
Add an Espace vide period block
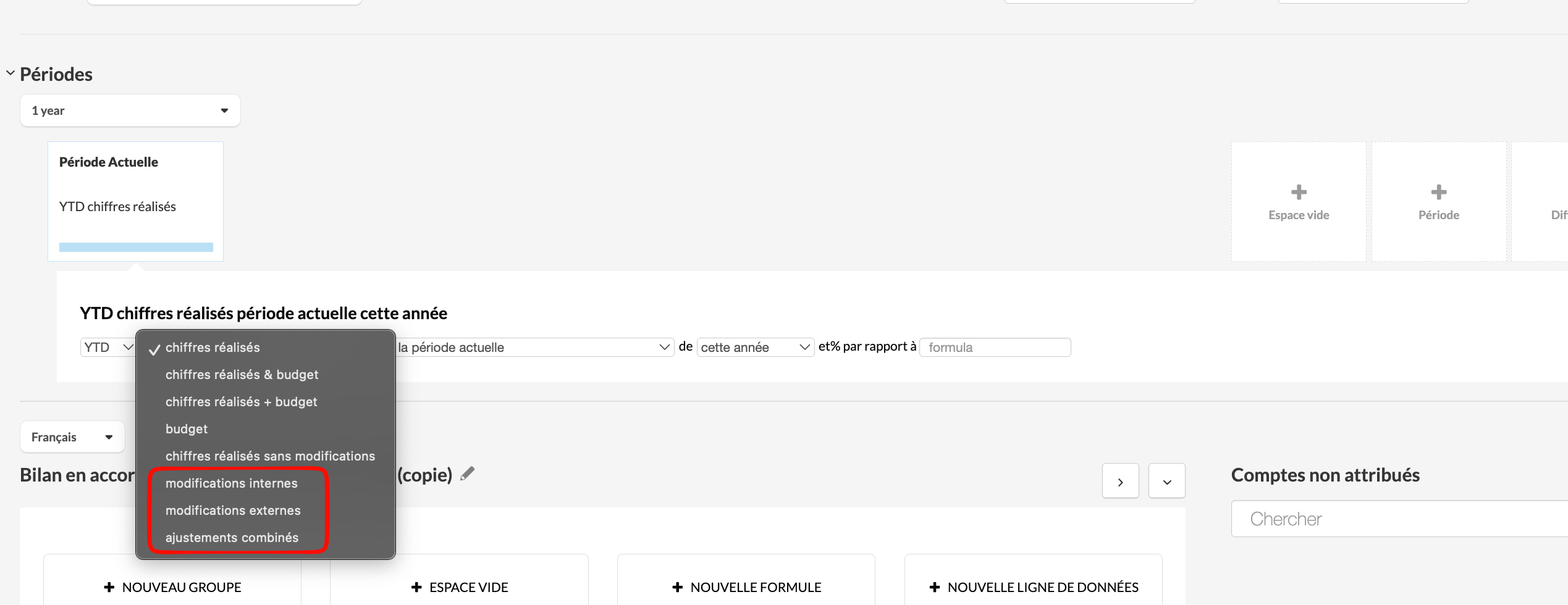(1299, 201)
